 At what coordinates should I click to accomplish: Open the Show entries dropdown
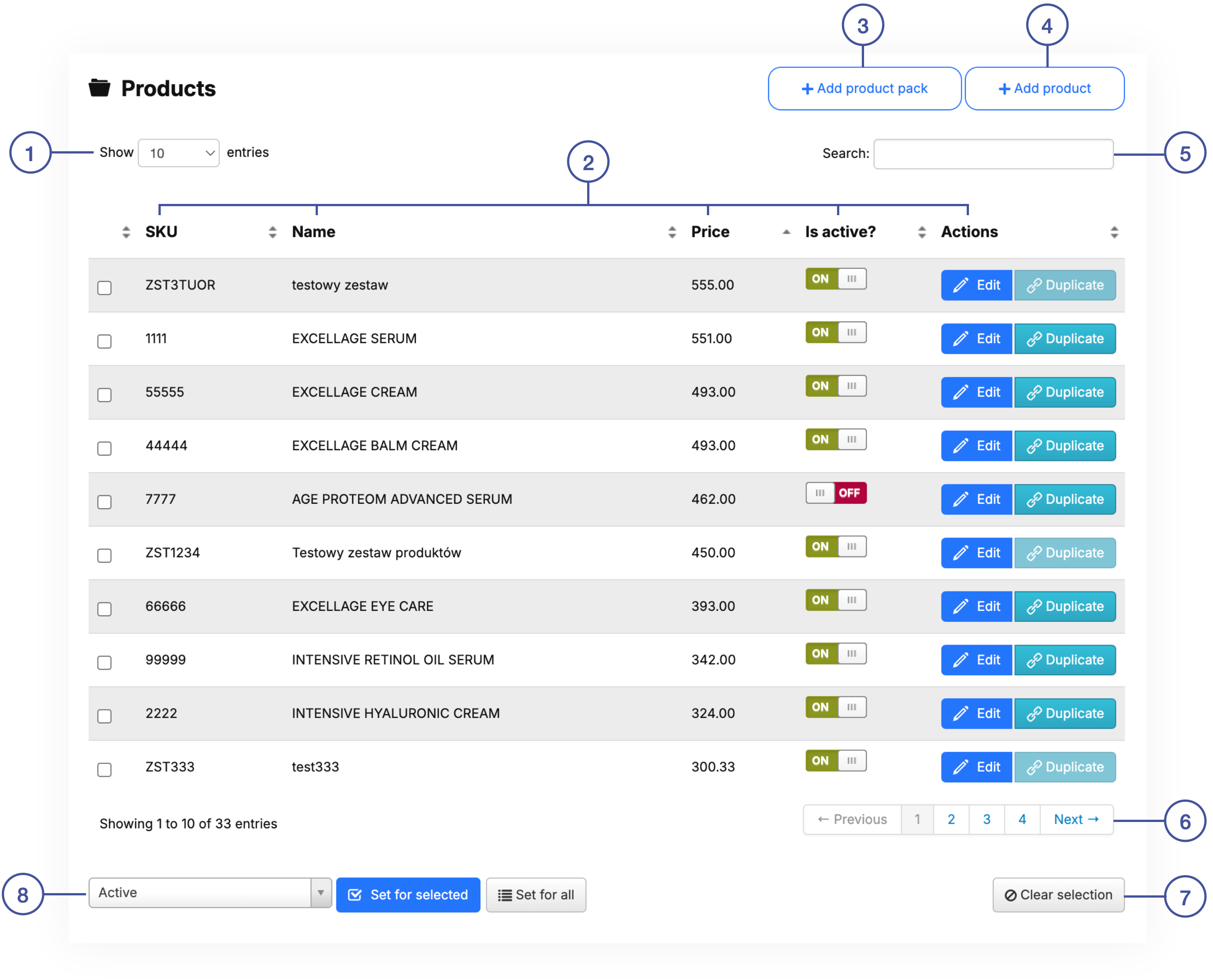click(x=178, y=153)
